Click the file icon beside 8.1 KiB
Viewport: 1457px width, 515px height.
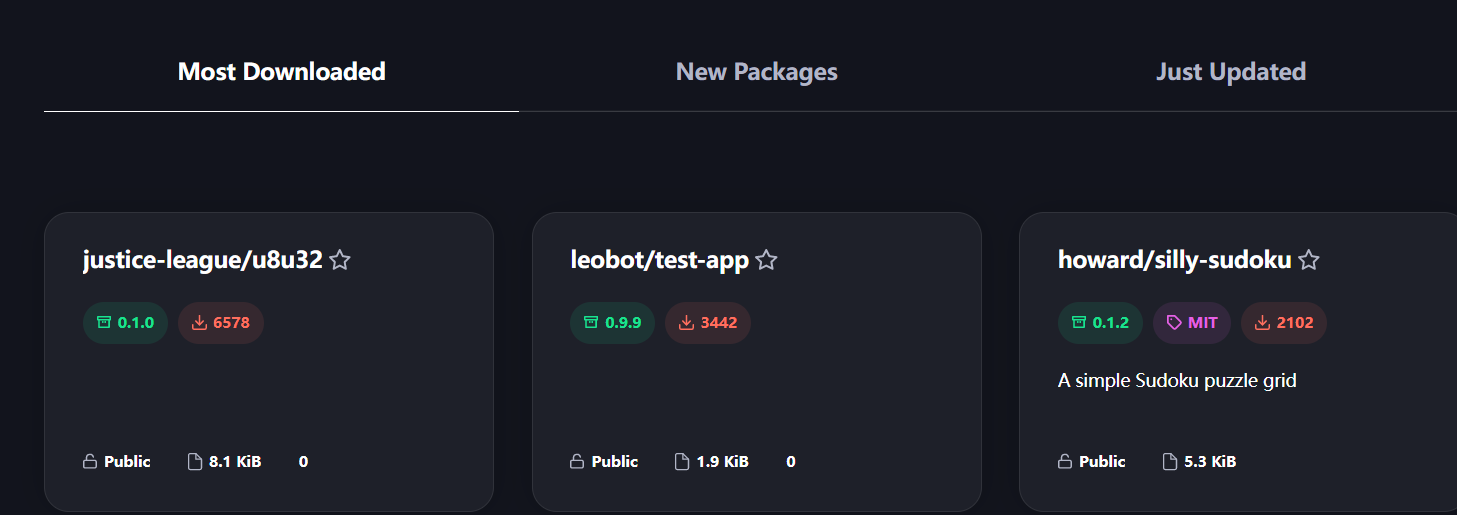tap(195, 462)
